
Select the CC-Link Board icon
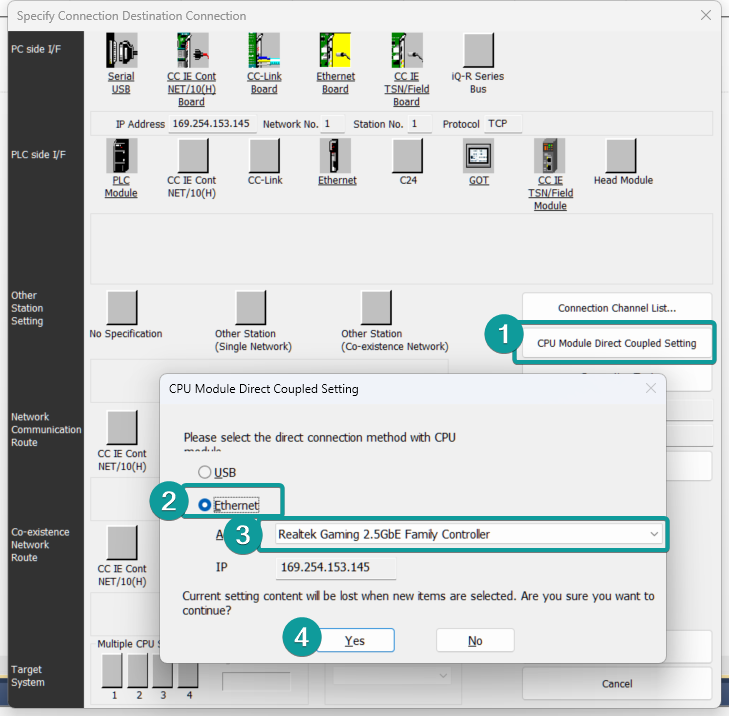pos(264,51)
